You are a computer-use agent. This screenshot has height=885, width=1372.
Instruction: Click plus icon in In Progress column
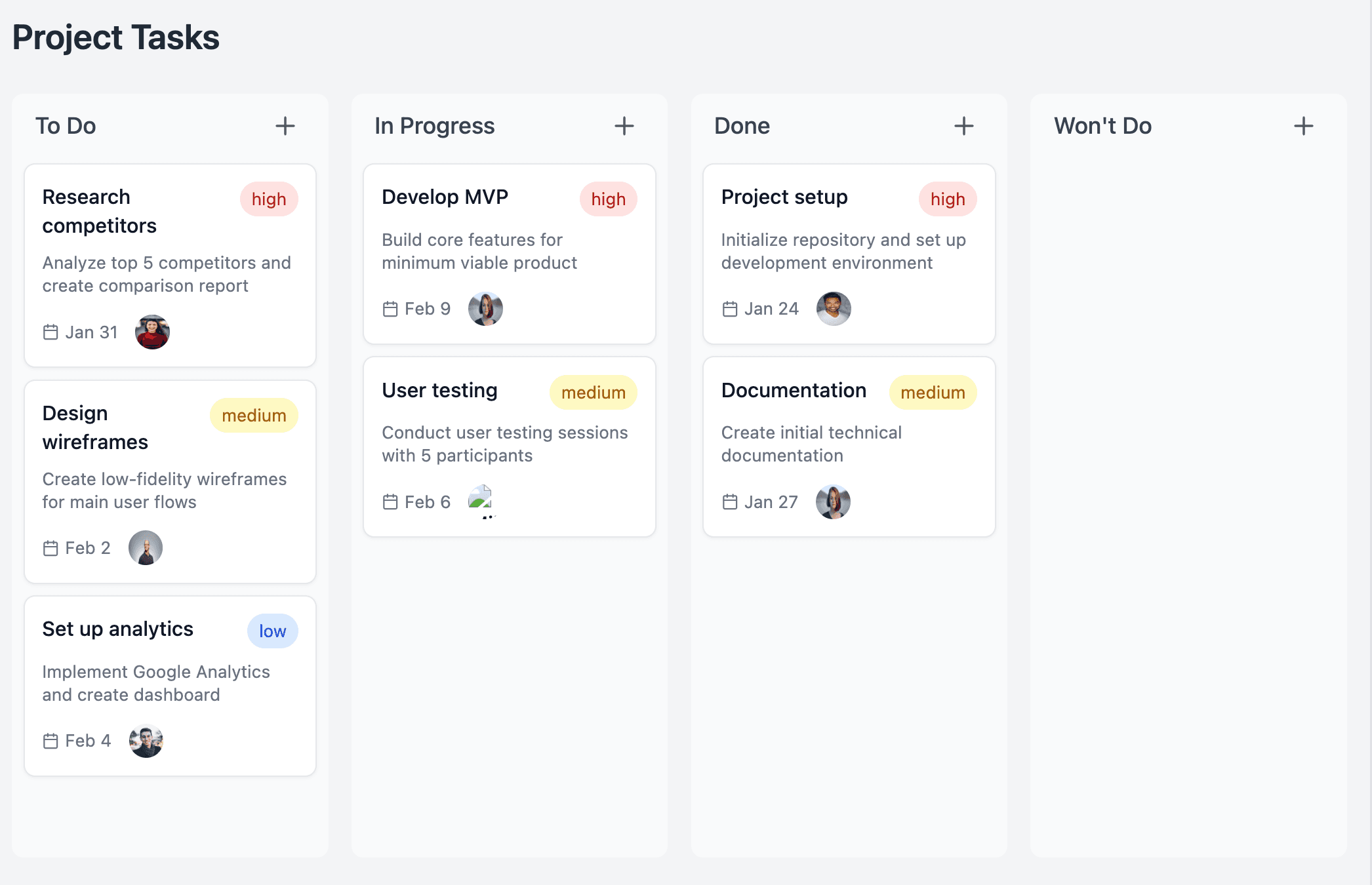click(x=624, y=126)
